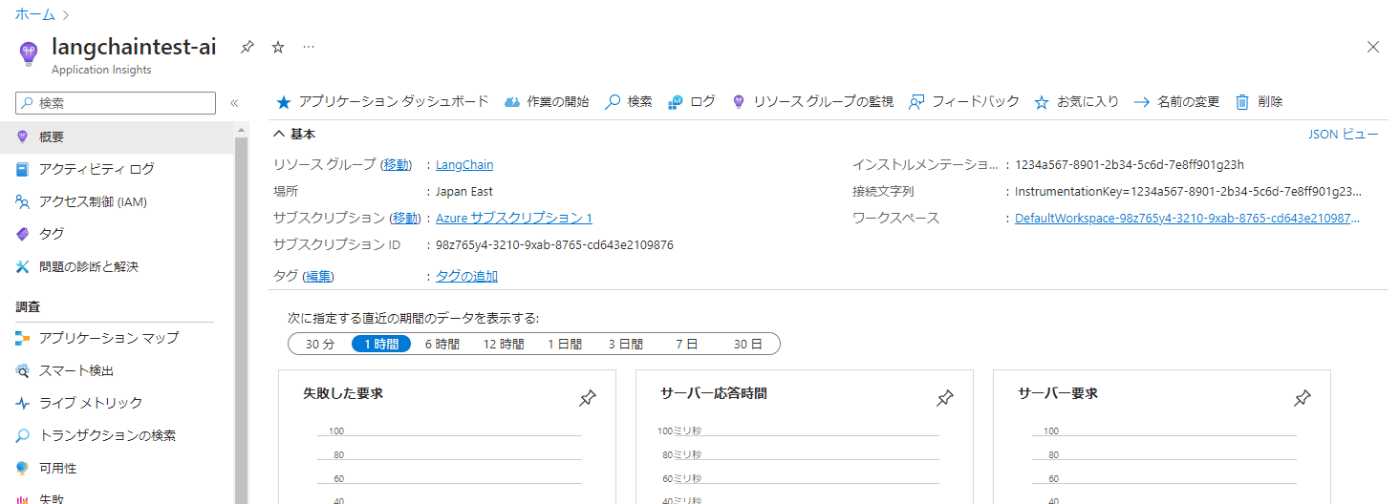Click リソース グループの監視

point(813,102)
